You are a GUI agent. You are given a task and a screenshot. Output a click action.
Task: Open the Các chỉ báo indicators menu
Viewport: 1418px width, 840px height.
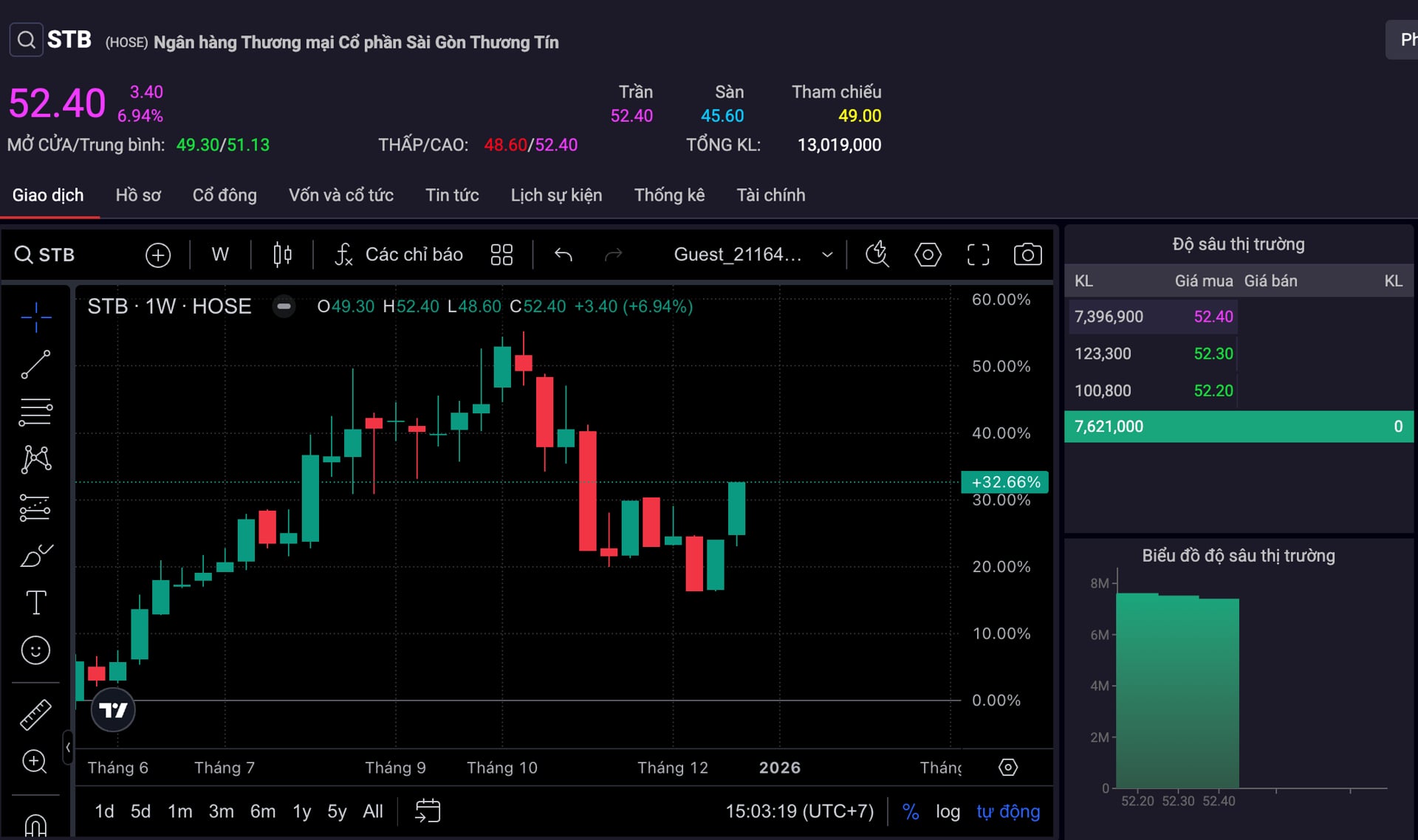(399, 255)
